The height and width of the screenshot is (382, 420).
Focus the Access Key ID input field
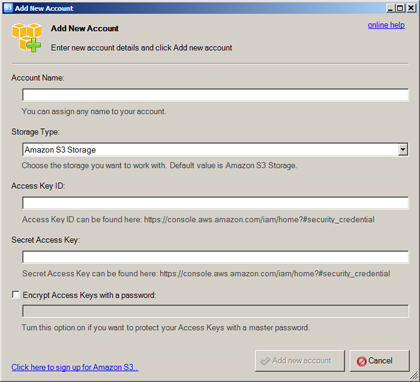tap(215, 203)
